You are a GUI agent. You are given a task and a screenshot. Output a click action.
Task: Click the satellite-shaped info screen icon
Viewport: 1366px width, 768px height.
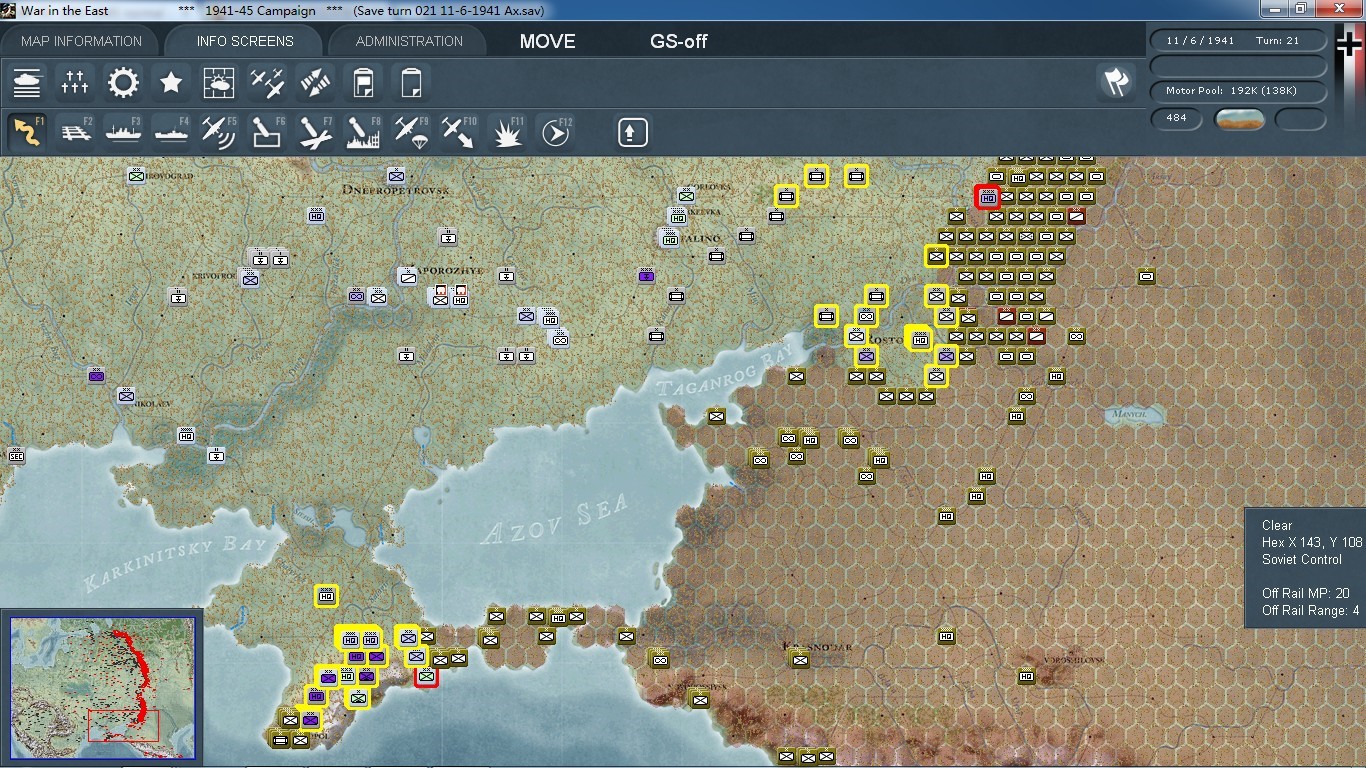tap(315, 82)
